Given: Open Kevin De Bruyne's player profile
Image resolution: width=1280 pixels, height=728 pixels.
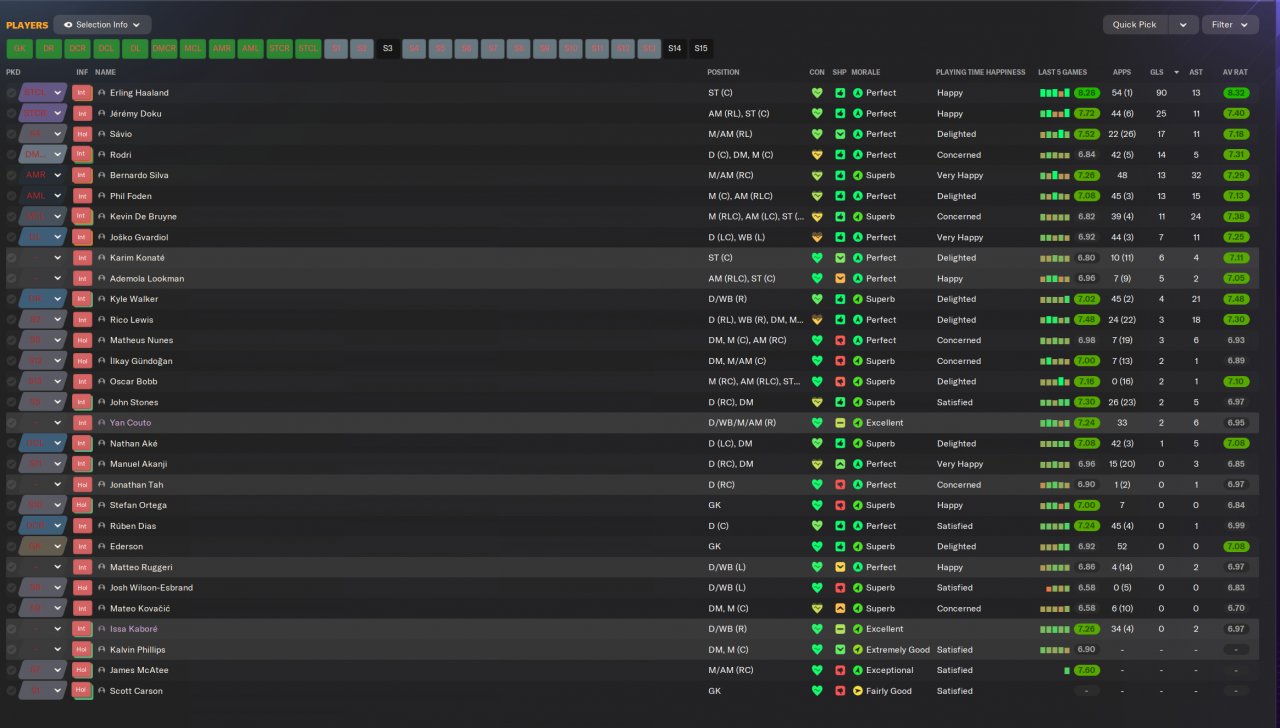Looking at the screenshot, I should [x=143, y=217].
